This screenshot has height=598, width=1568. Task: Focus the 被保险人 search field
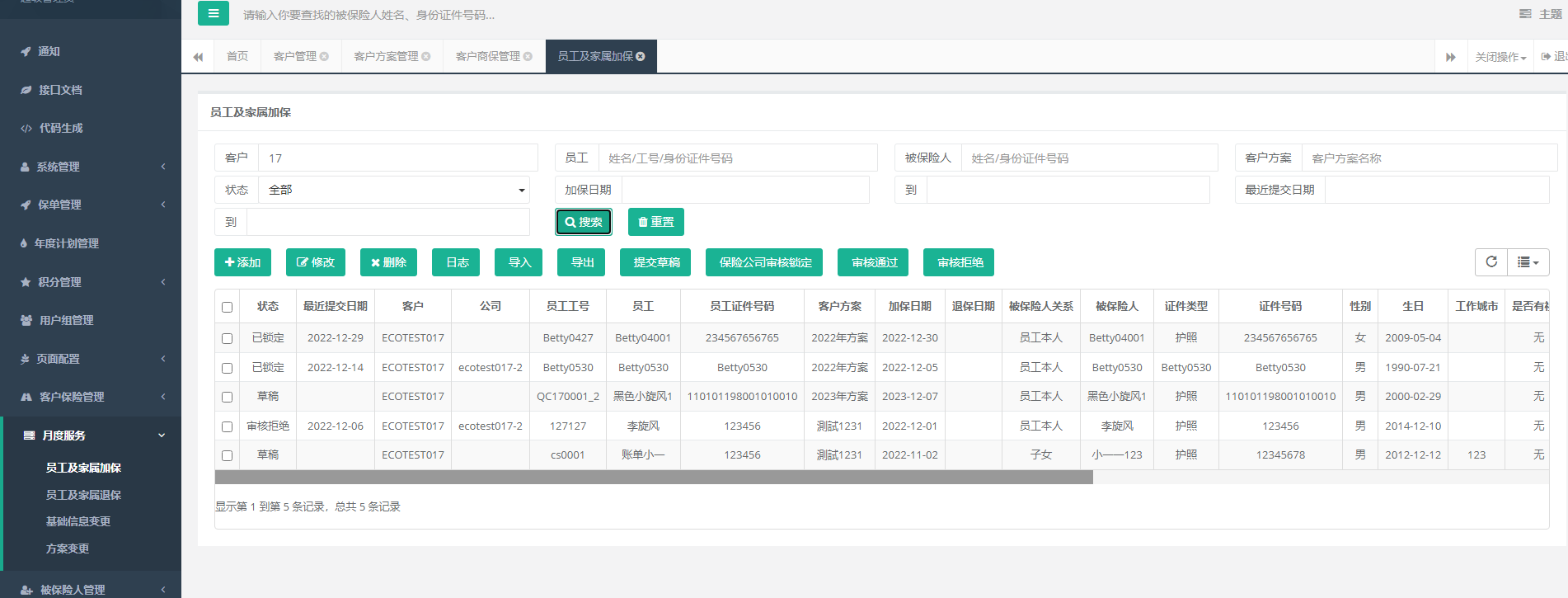click(x=1089, y=158)
